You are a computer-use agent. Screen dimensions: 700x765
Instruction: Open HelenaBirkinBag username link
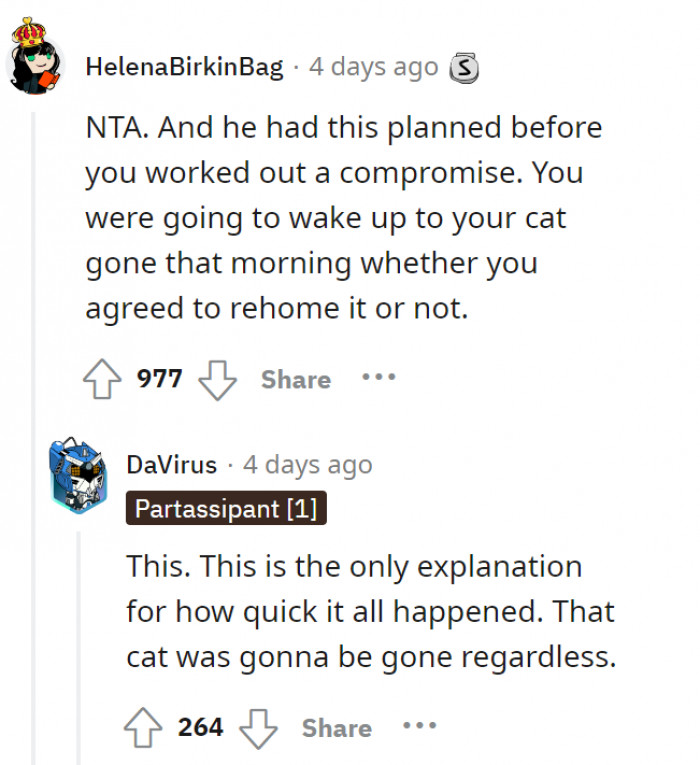tap(186, 68)
